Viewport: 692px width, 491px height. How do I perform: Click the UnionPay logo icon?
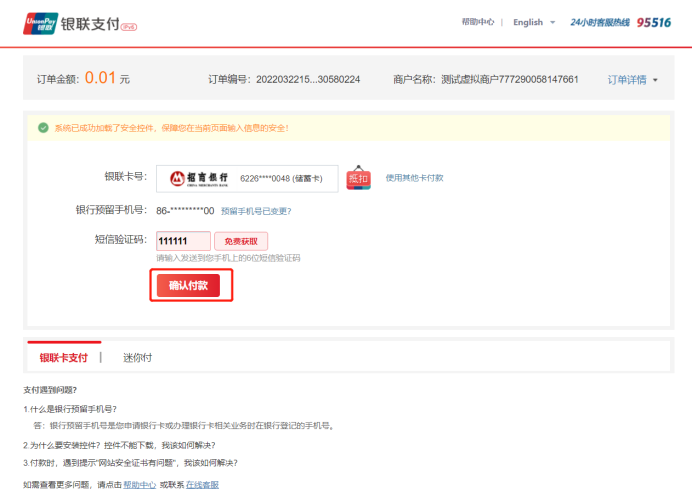(39, 23)
